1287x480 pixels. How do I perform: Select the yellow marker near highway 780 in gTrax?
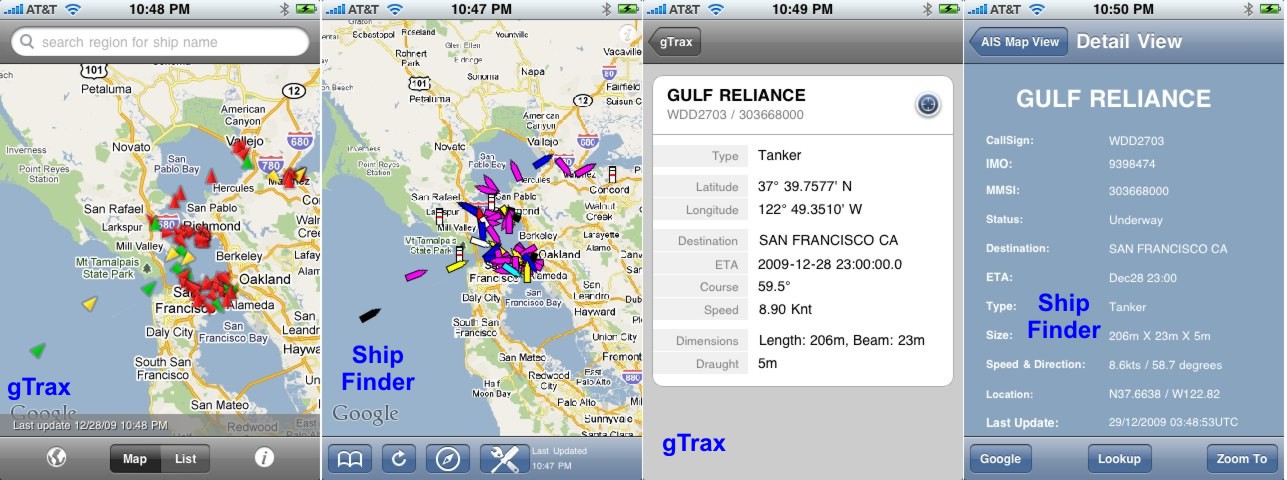[x=274, y=177]
